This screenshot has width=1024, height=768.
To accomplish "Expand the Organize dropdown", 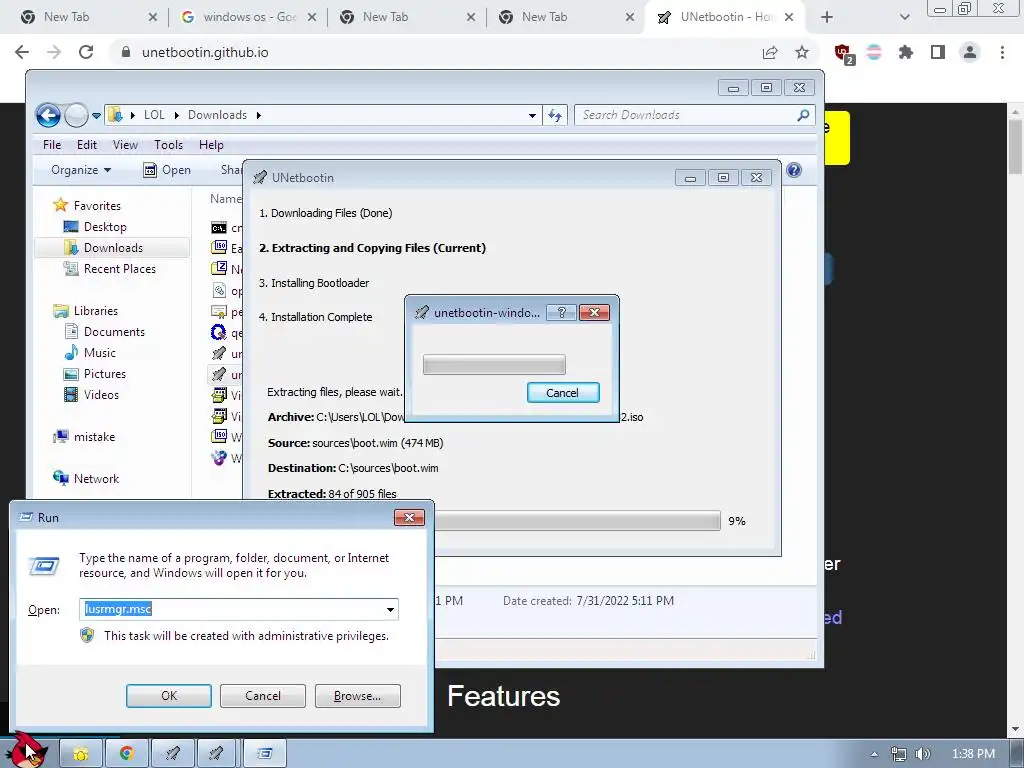I will pyautogui.click(x=81, y=170).
